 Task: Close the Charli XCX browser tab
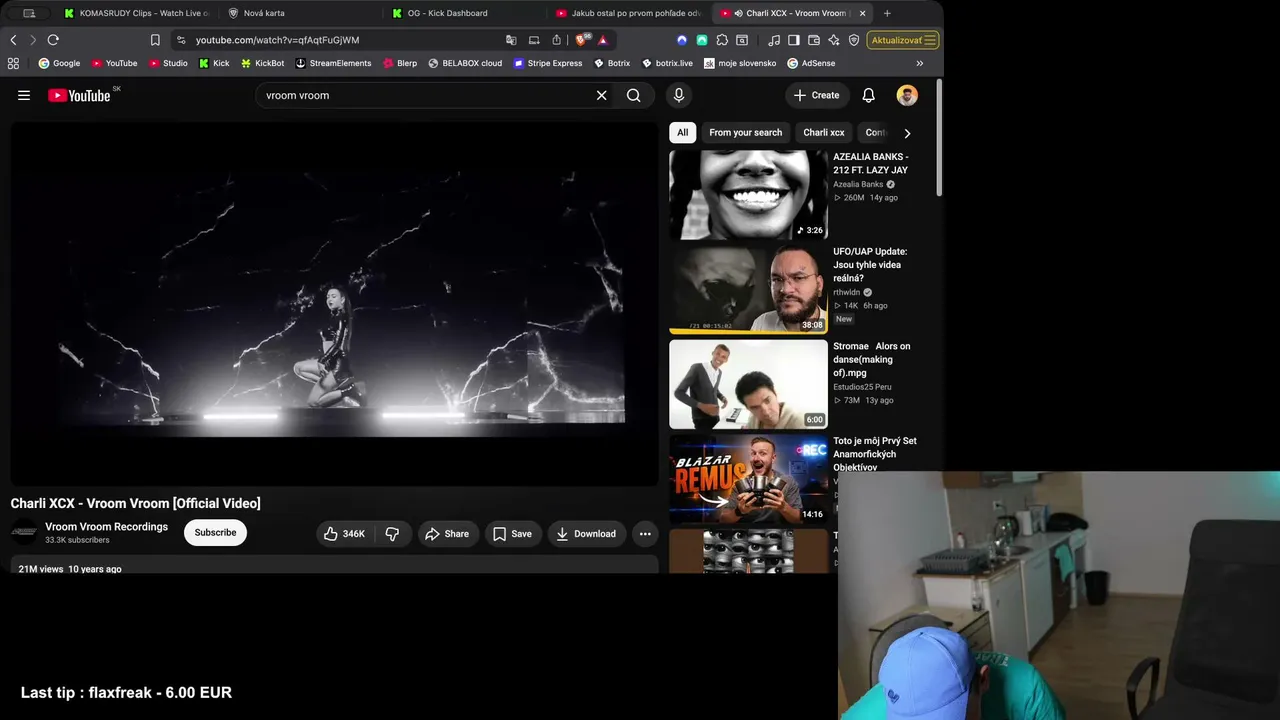click(862, 13)
